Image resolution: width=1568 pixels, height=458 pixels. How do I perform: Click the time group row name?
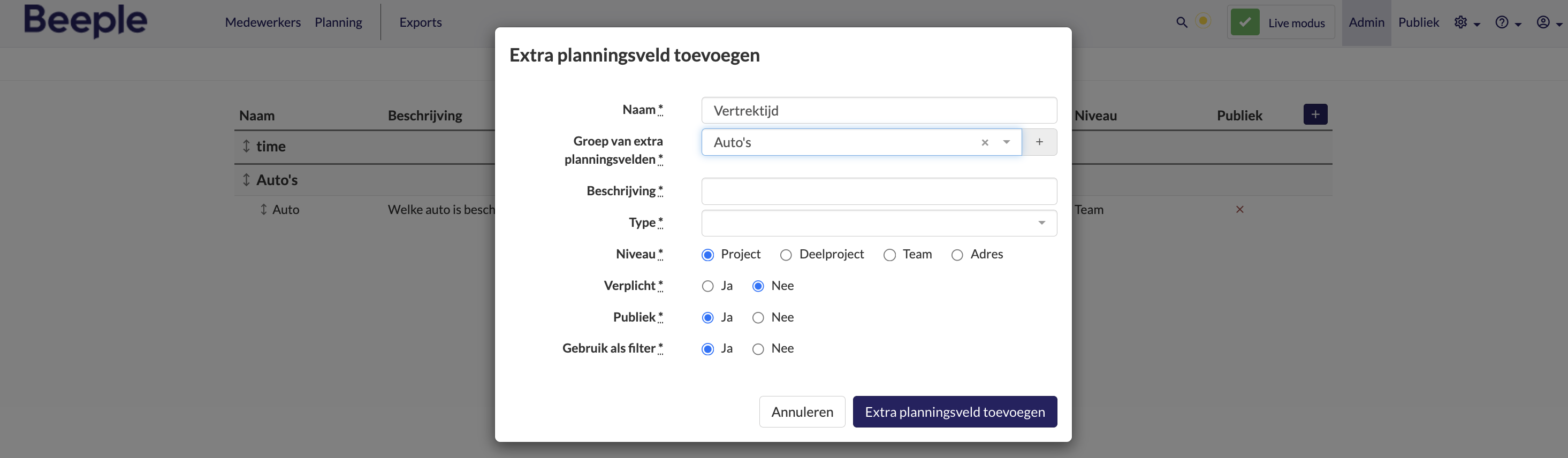point(271,146)
